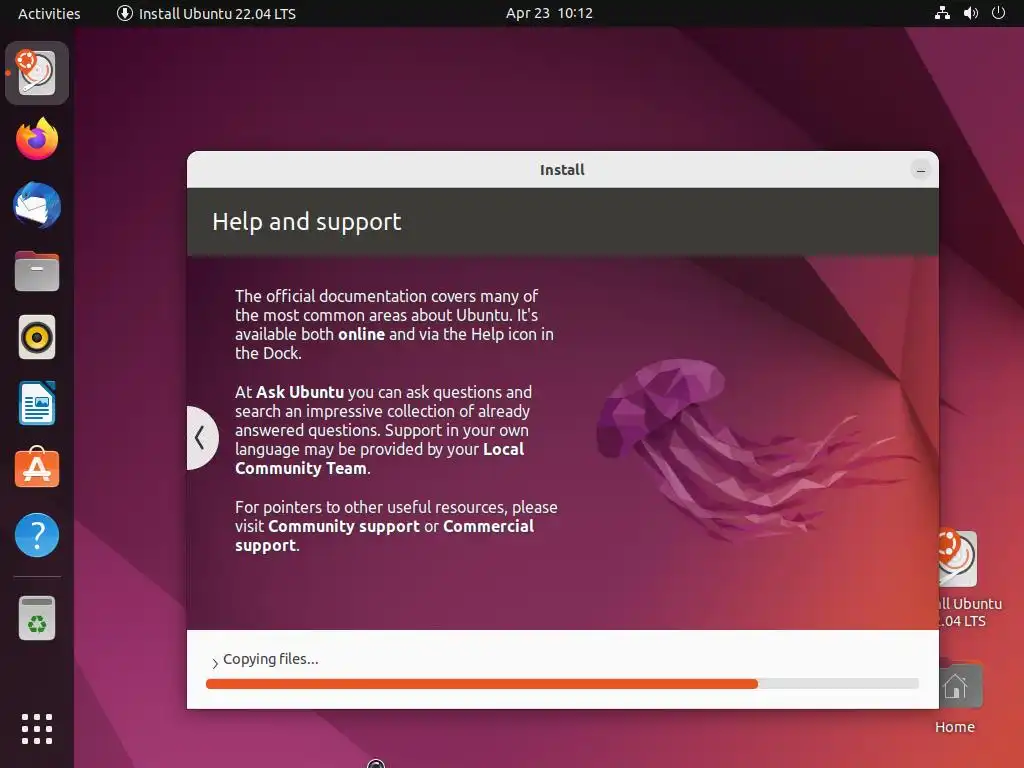
Task: Open the Ubuntu installer icon in dock
Action: coord(37,73)
